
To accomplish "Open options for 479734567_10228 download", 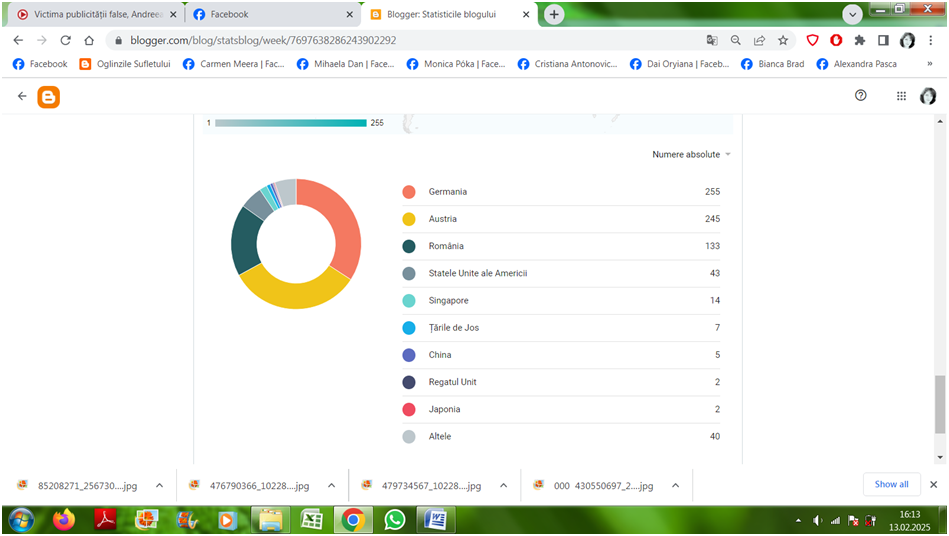I will pos(504,485).
